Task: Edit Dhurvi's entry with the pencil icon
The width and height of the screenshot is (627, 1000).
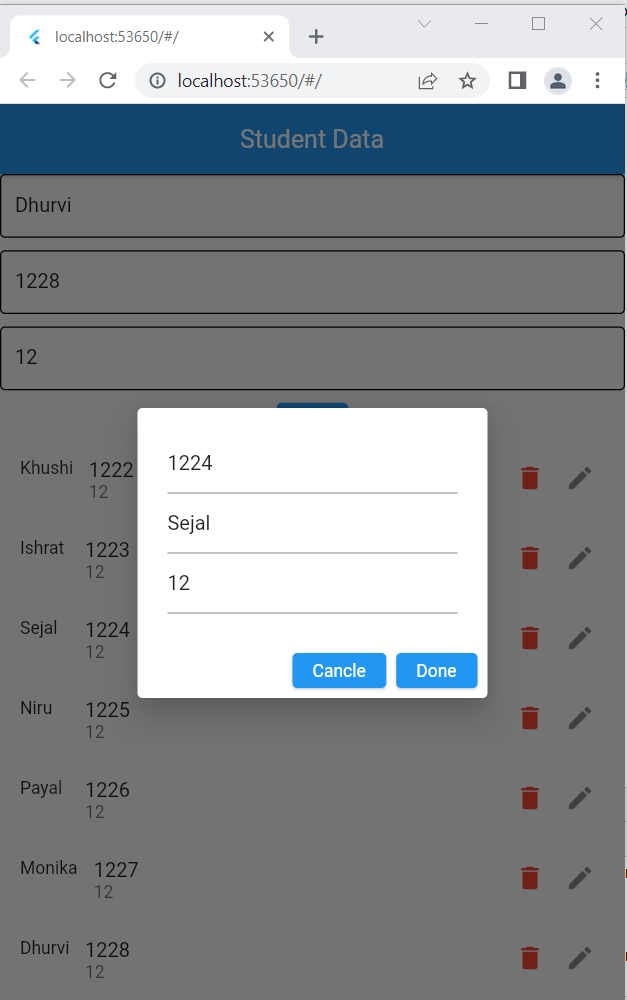Action: 580,957
